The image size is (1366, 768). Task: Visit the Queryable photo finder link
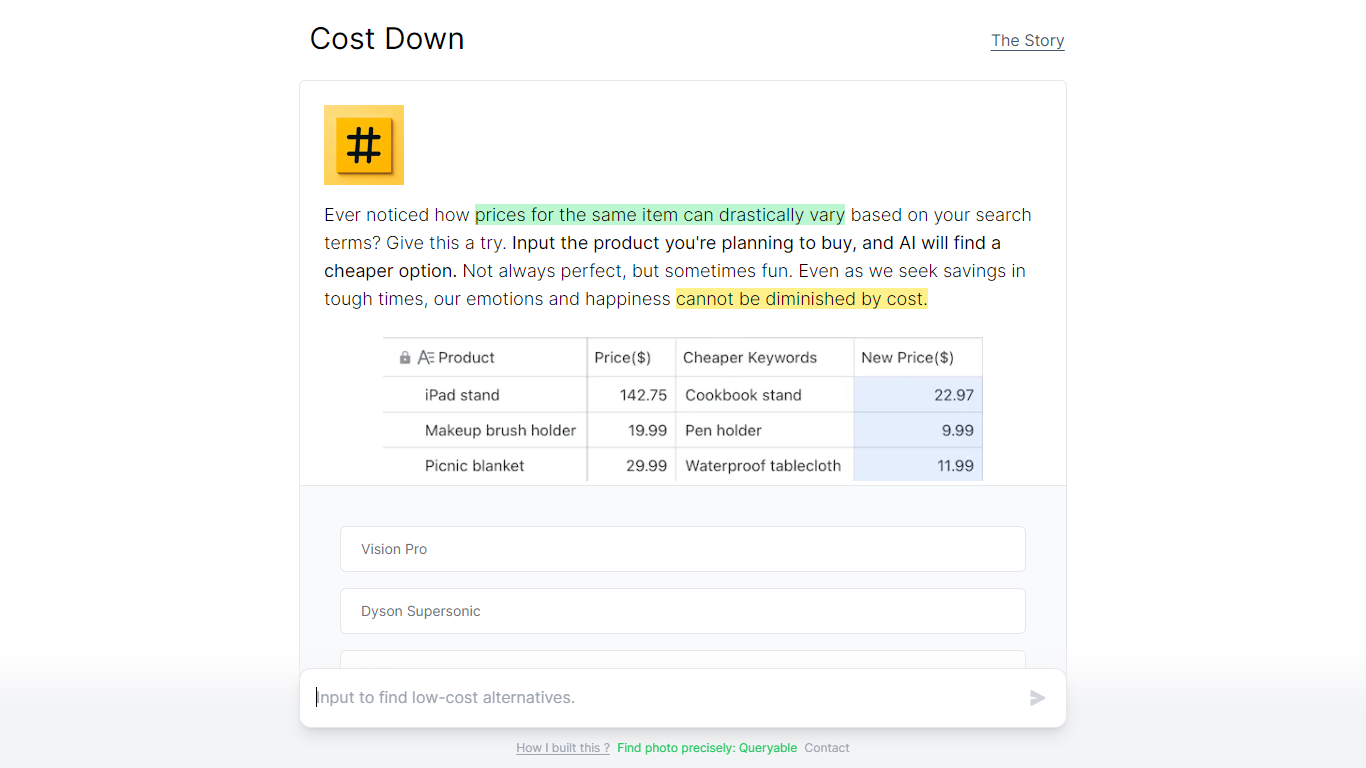pos(707,748)
